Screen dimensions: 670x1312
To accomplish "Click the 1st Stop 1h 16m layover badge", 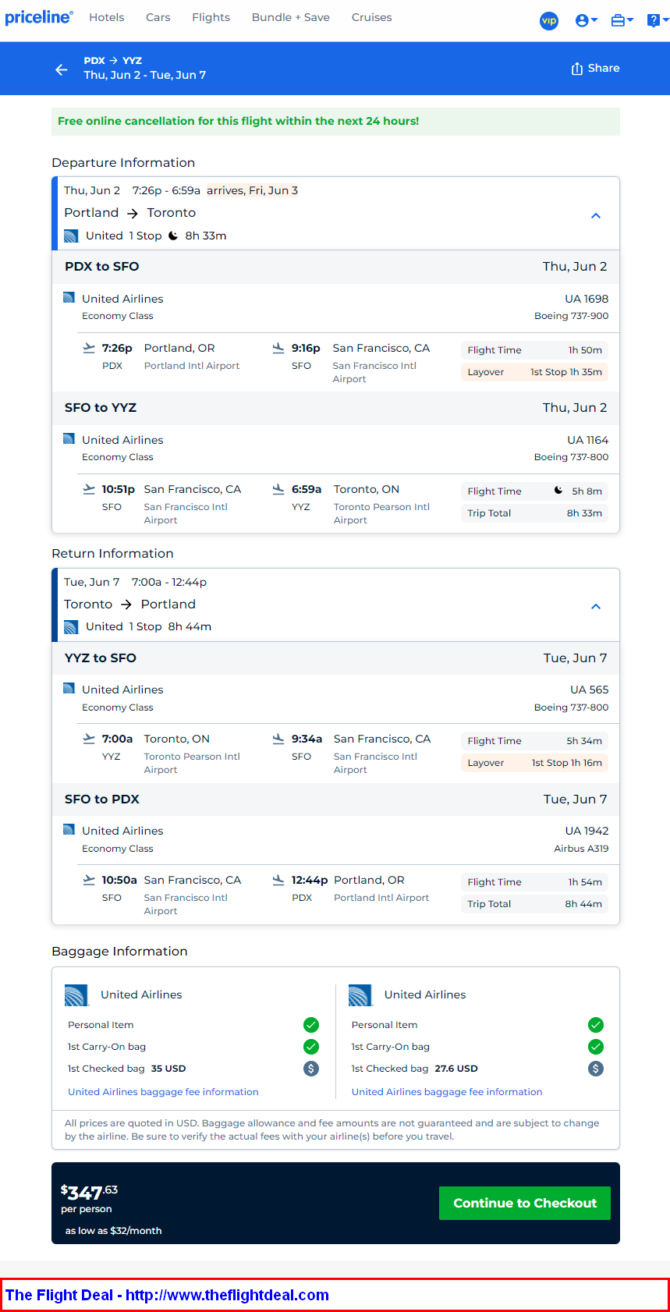I will pos(535,763).
